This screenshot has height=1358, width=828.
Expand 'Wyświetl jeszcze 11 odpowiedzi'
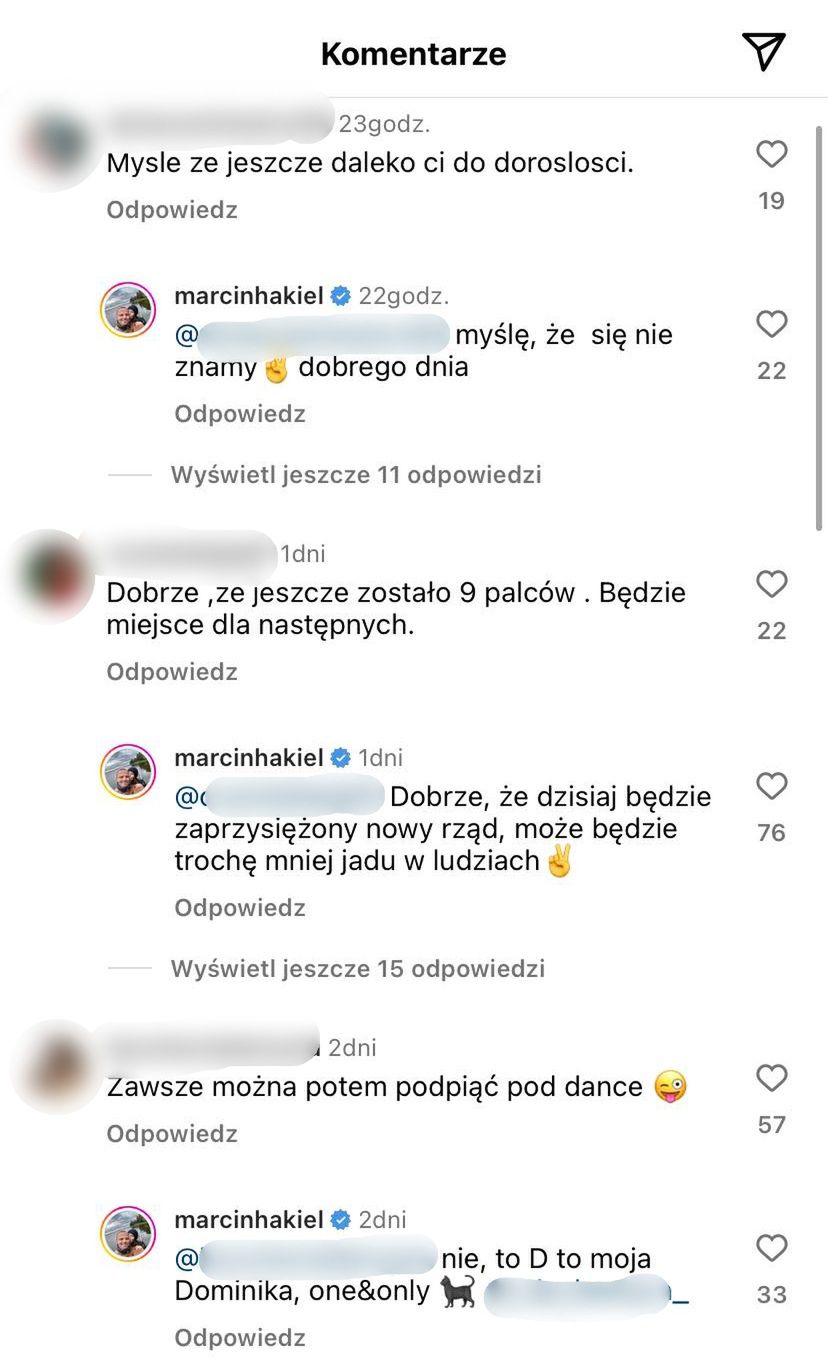pos(356,474)
